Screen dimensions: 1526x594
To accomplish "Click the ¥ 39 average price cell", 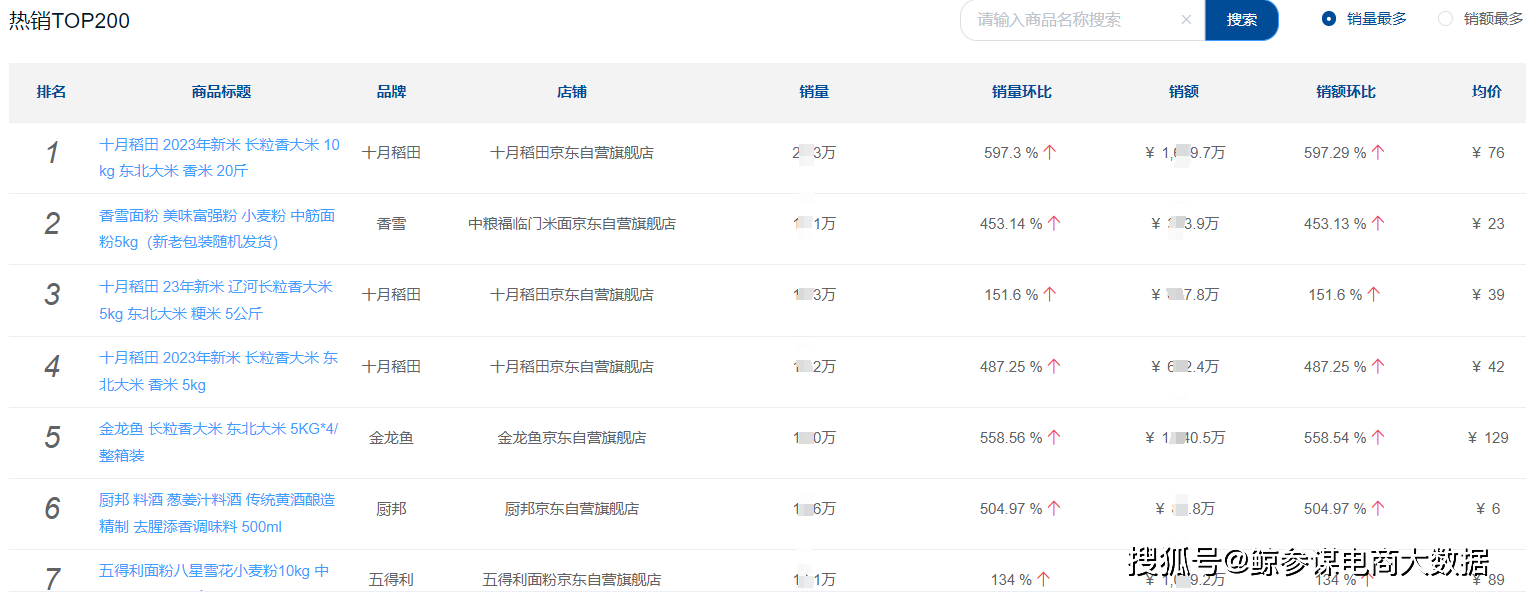I will [1488, 295].
